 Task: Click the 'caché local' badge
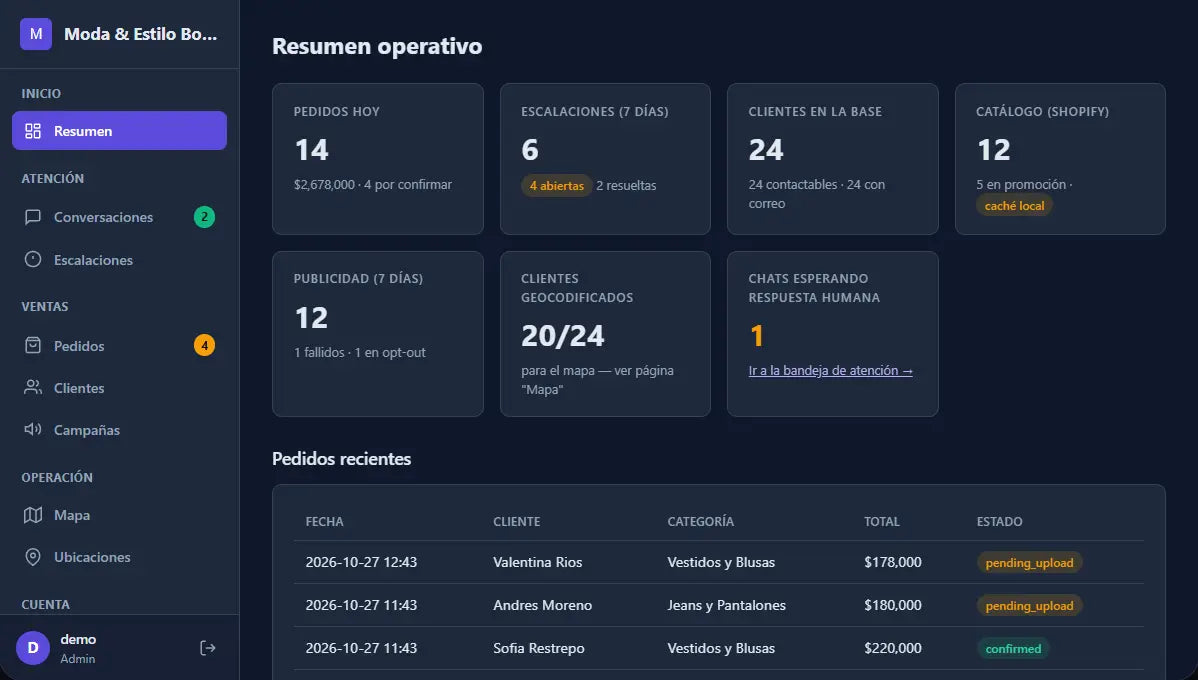[1014, 206]
